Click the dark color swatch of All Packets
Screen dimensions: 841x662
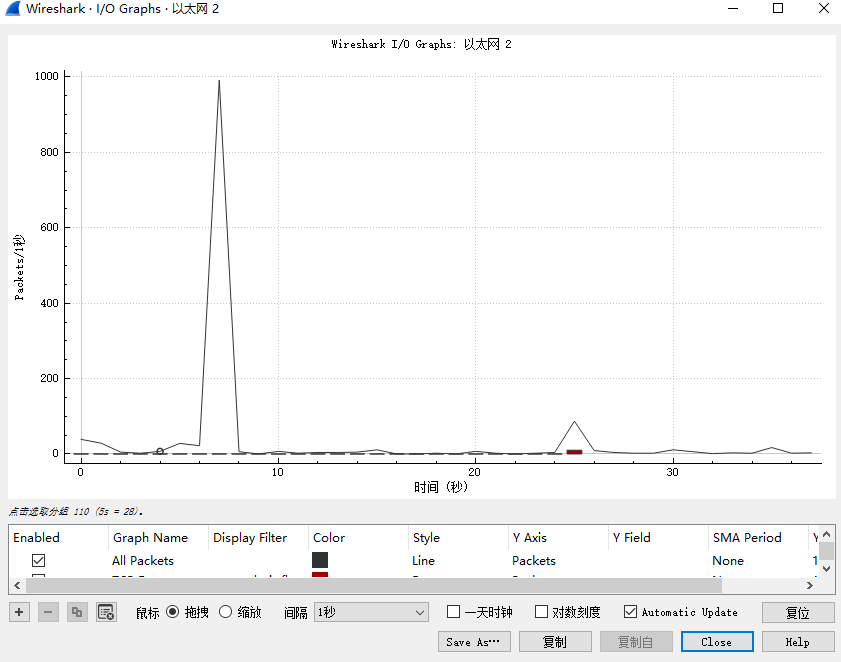(x=320, y=560)
